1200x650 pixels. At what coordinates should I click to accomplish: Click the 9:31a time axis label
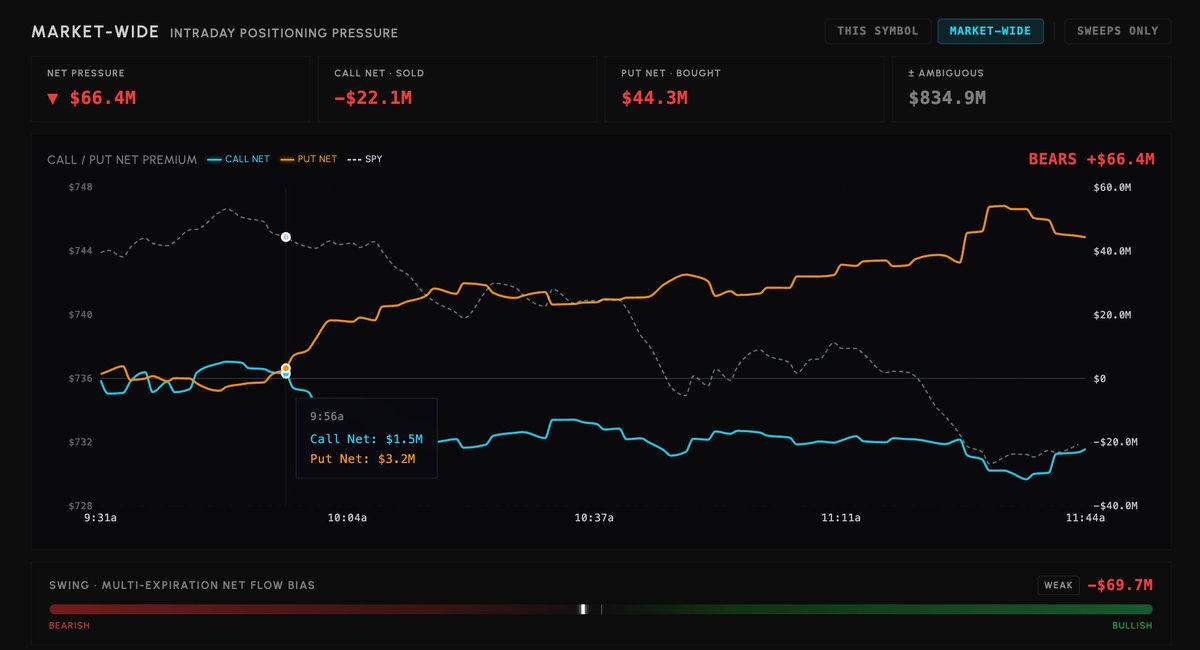point(100,518)
